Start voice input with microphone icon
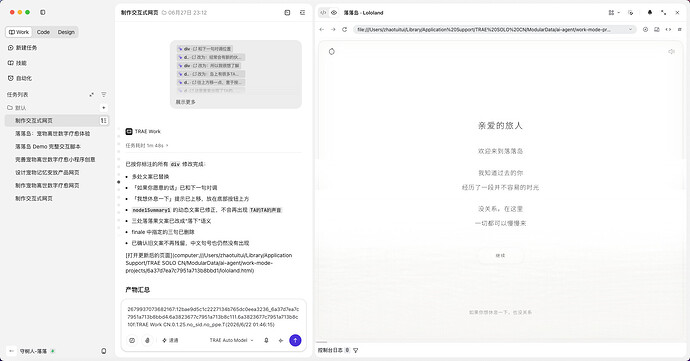The width and height of the screenshot is (690, 361). 266,340
